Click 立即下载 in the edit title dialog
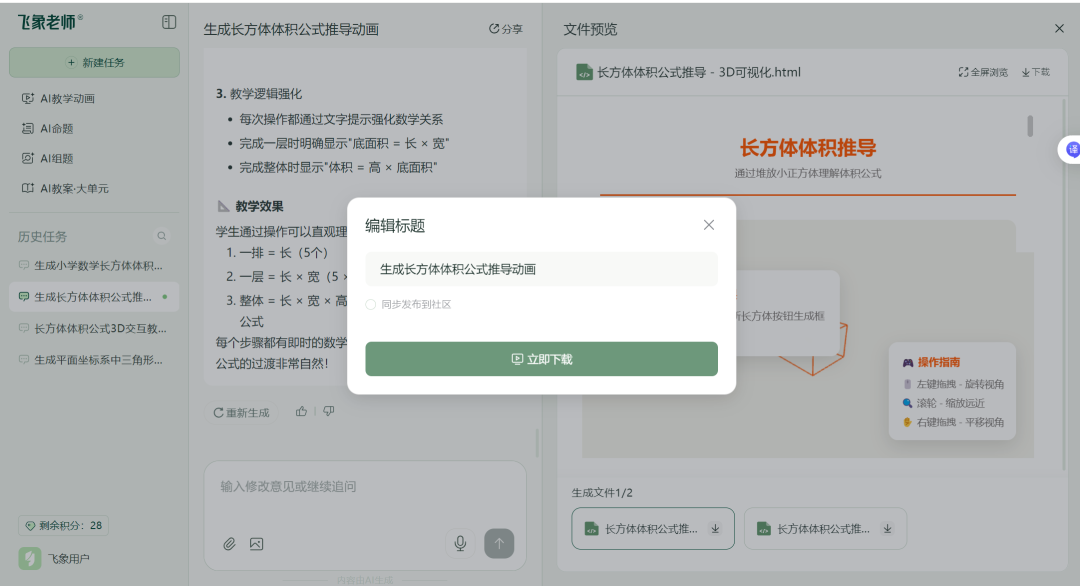Viewport: 1080px width, 586px height. click(541, 358)
